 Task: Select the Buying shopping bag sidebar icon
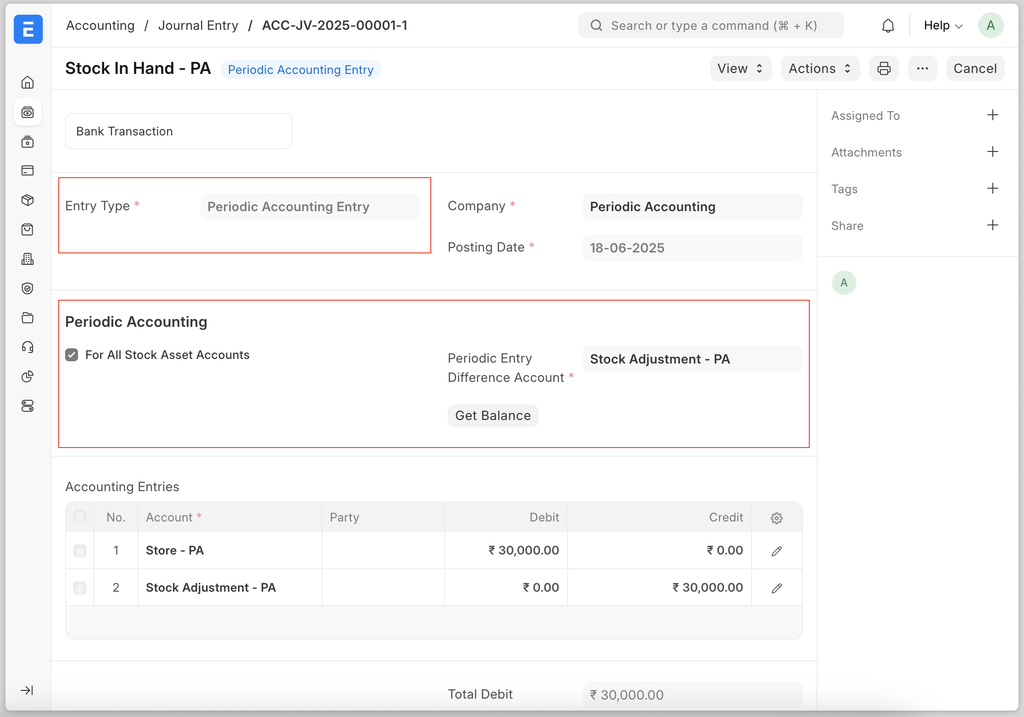27,229
